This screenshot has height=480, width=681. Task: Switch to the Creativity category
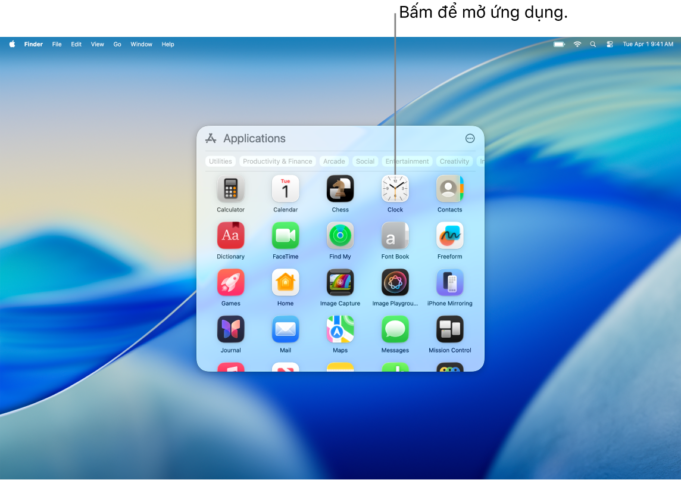click(454, 161)
